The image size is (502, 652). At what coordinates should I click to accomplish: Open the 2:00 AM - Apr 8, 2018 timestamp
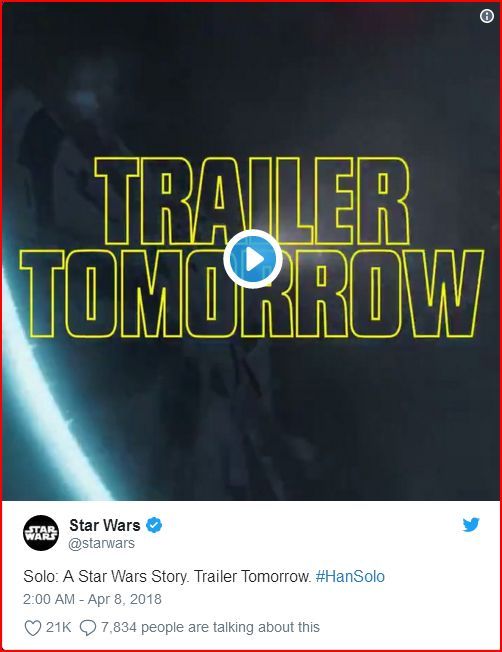point(92,599)
